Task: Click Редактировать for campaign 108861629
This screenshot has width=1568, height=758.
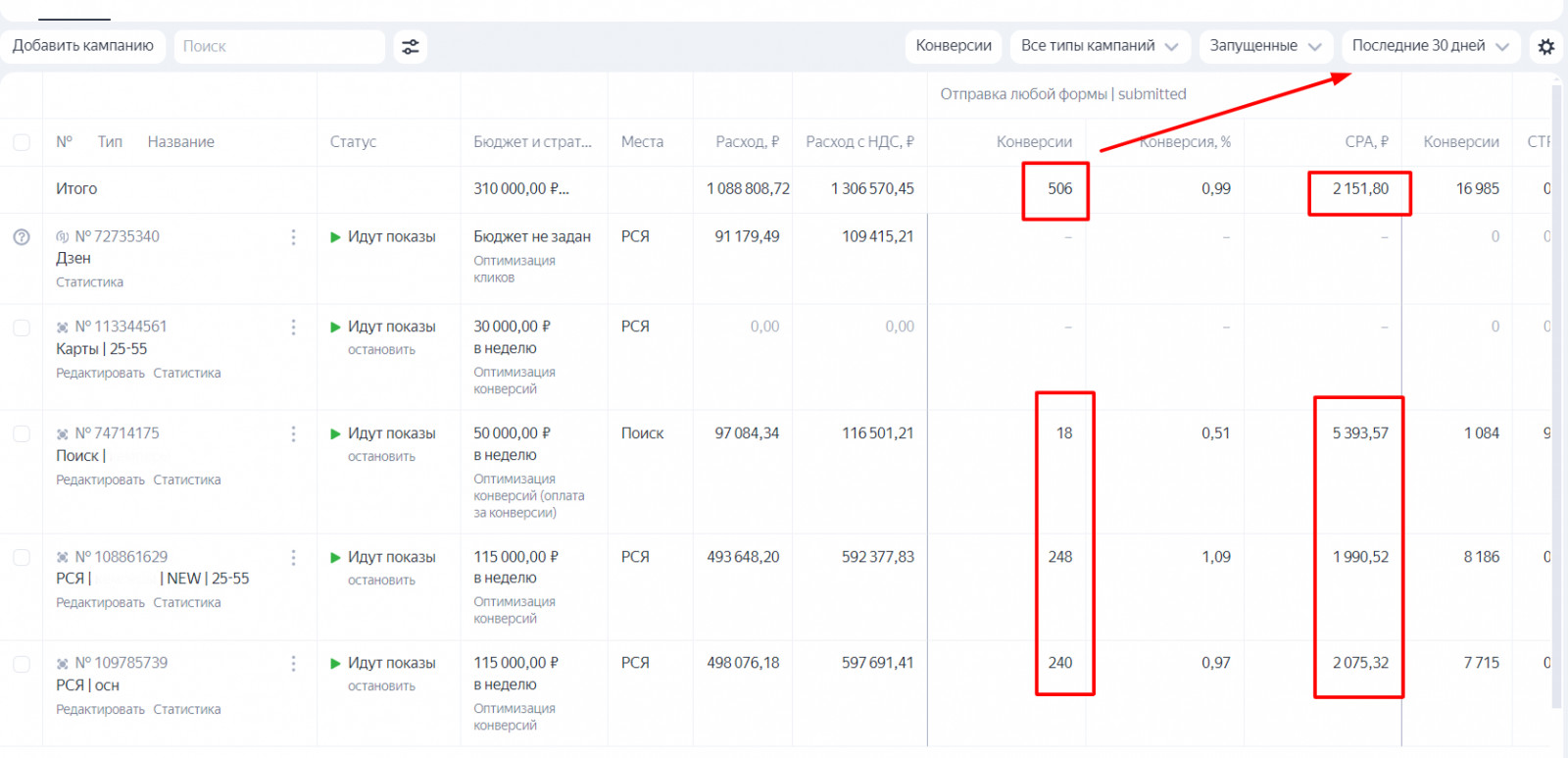Action: (100, 603)
